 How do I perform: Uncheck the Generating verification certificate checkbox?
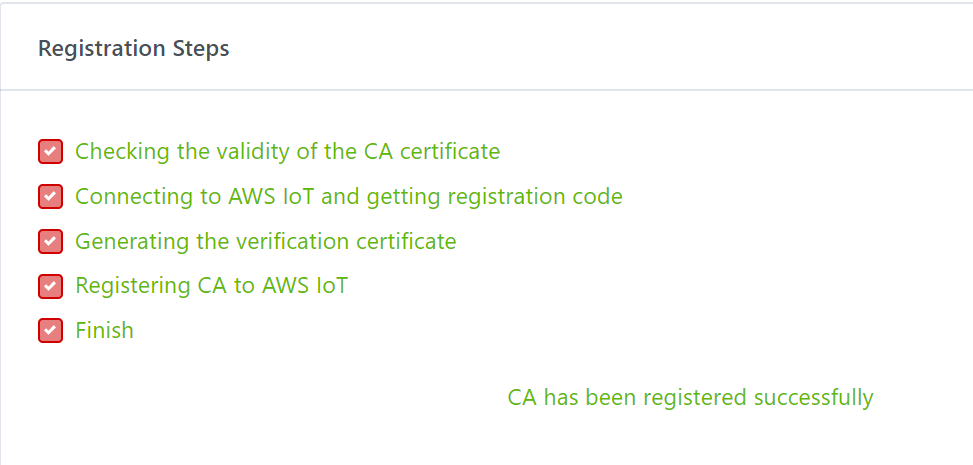(50, 242)
